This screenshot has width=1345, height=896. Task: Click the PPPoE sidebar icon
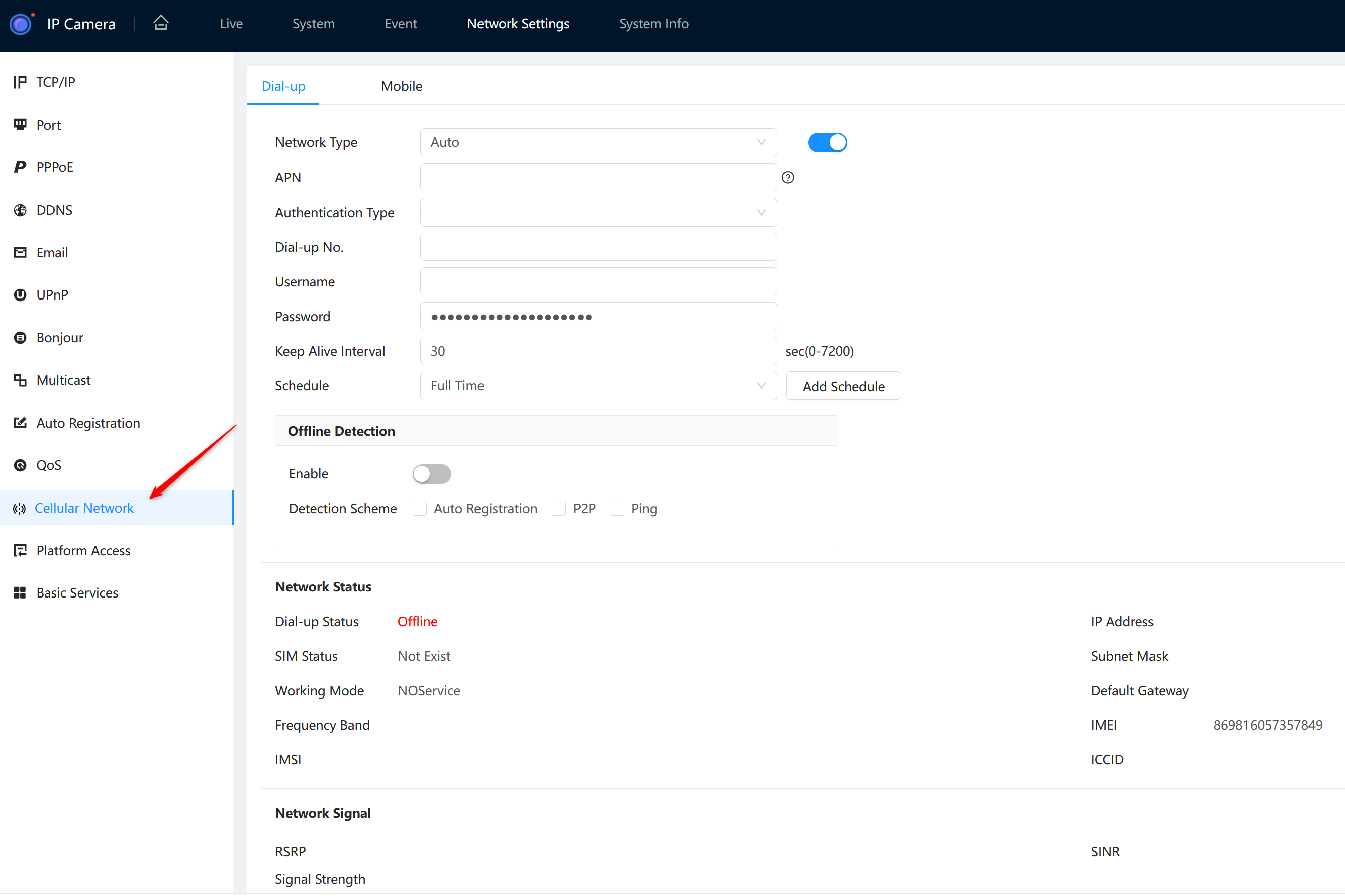coord(20,167)
